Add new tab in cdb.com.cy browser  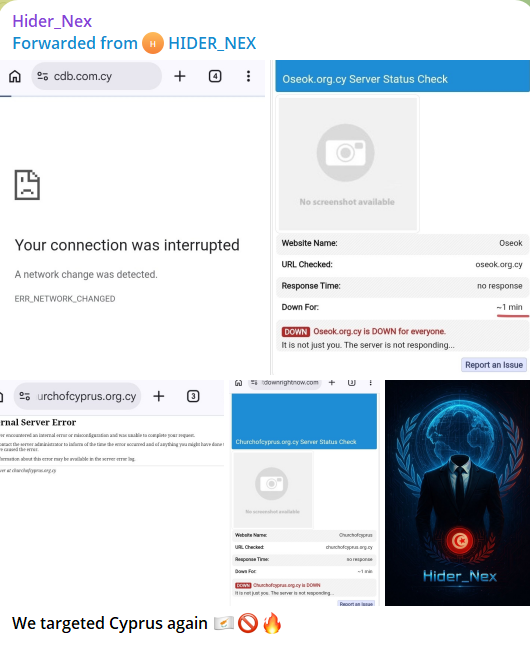[x=179, y=76]
